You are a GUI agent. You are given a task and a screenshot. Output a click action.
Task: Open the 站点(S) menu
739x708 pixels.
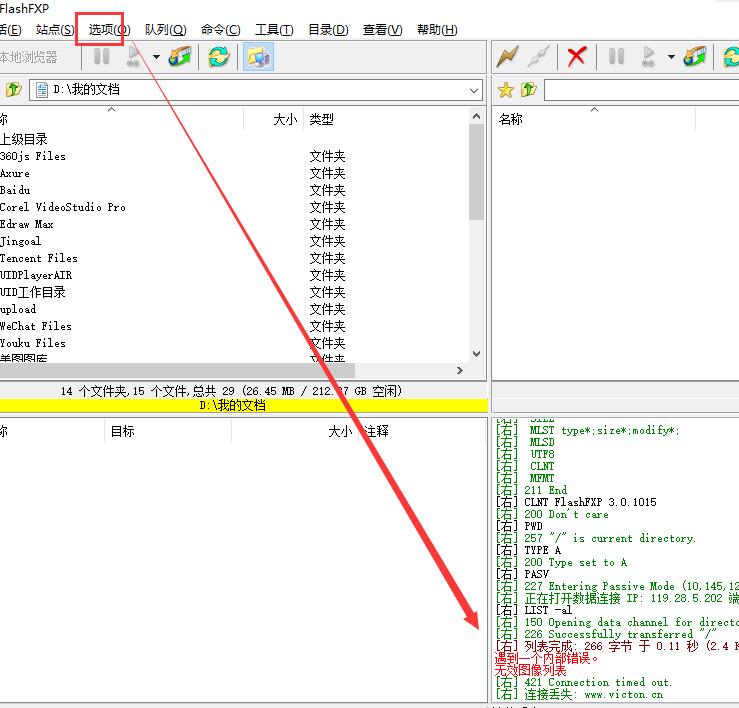click(55, 30)
